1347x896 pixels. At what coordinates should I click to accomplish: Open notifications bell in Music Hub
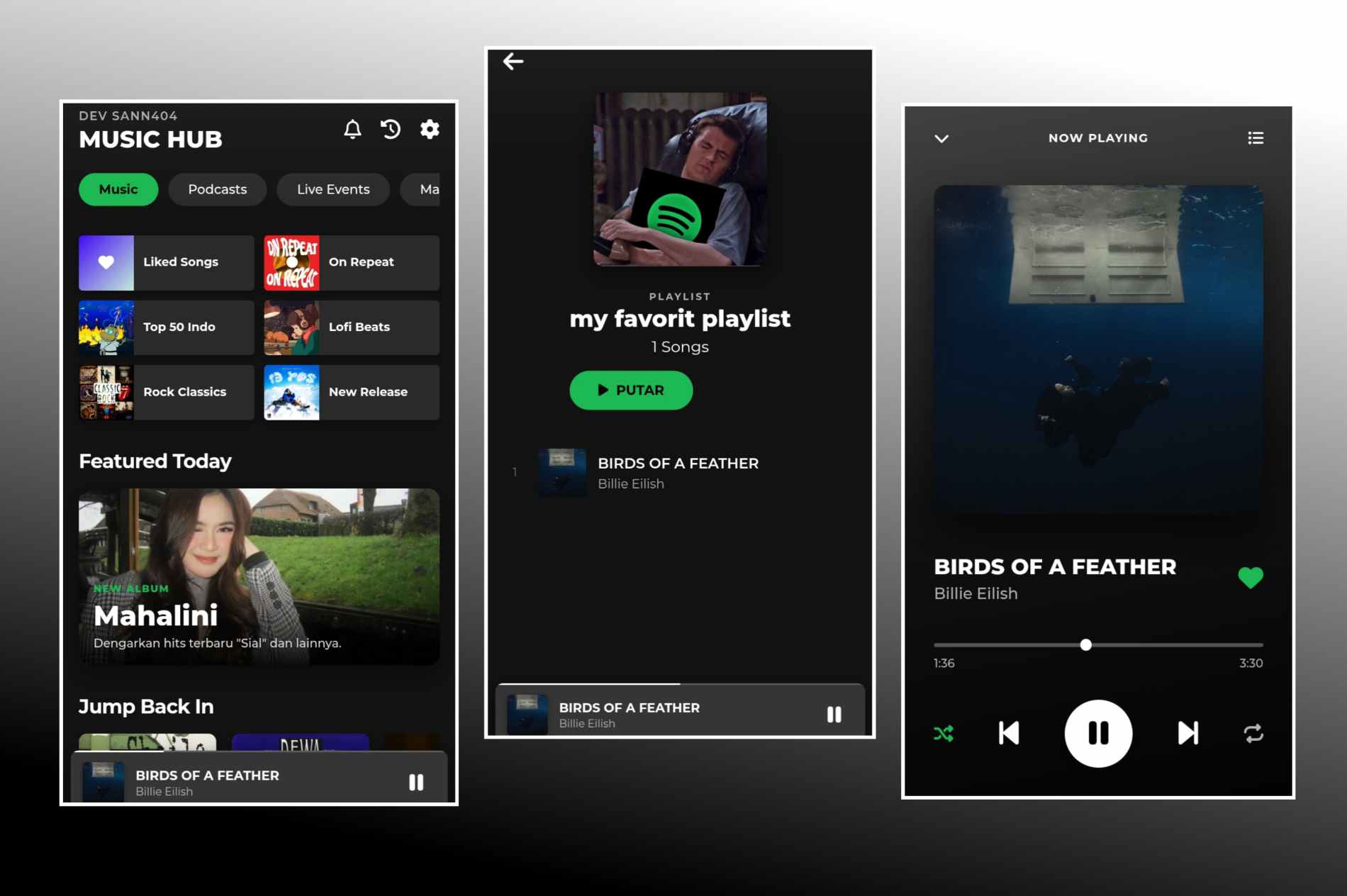352,129
